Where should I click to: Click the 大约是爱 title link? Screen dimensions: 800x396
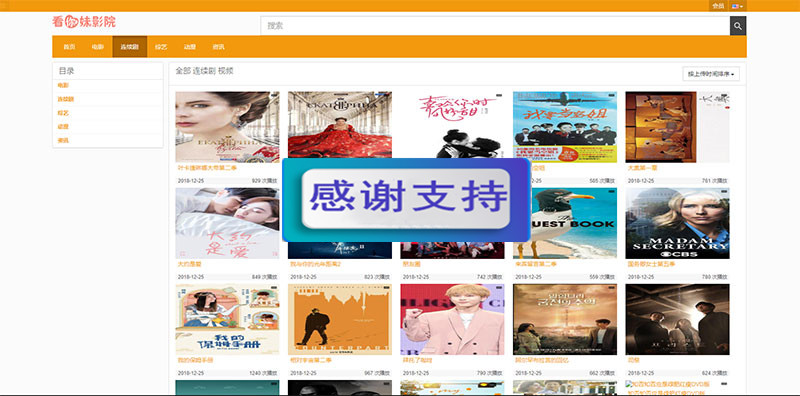[189, 264]
